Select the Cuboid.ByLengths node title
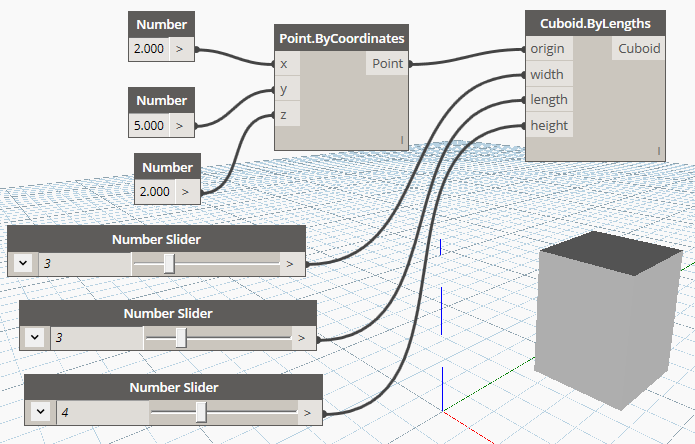695x444 pixels. click(595, 23)
